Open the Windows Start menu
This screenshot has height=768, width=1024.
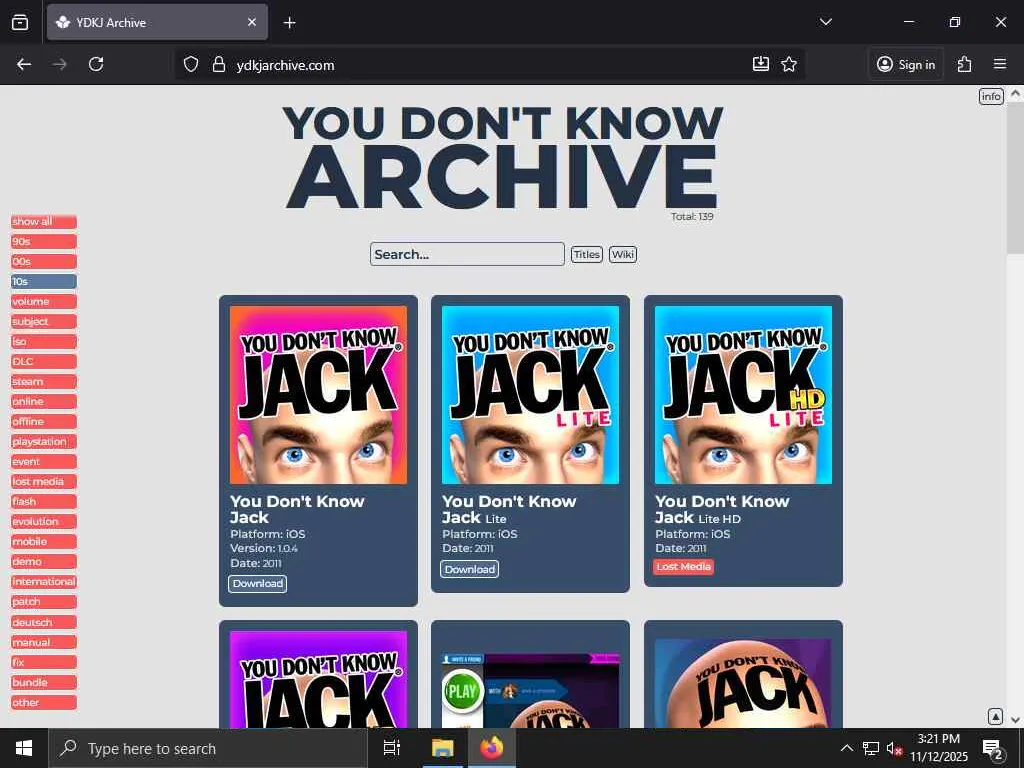click(x=24, y=748)
